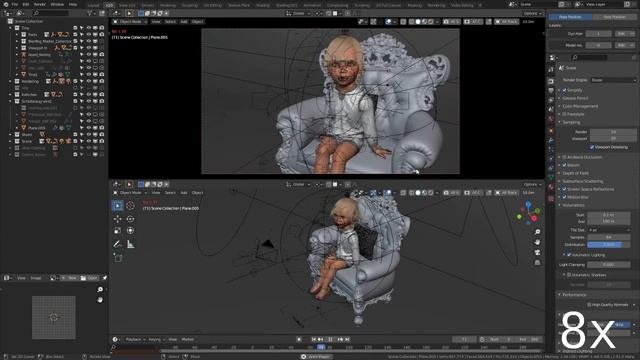Open the editor type icon of the timeline
The width and height of the screenshot is (640, 360).
116,339
